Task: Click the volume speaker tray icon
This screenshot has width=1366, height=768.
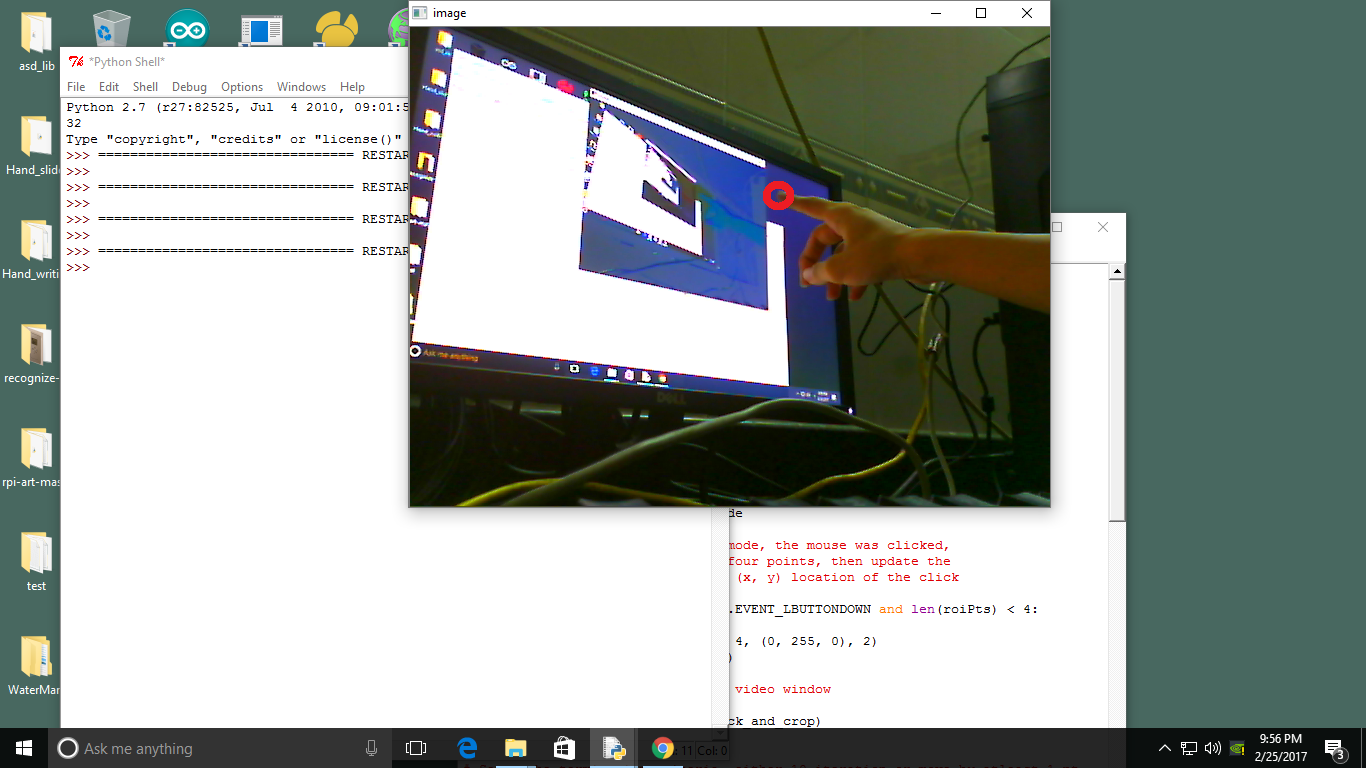Action: pyautogui.click(x=1213, y=748)
